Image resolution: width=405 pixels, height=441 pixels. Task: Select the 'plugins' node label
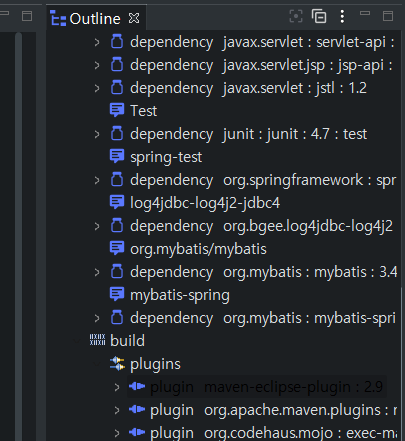(x=155, y=364)
